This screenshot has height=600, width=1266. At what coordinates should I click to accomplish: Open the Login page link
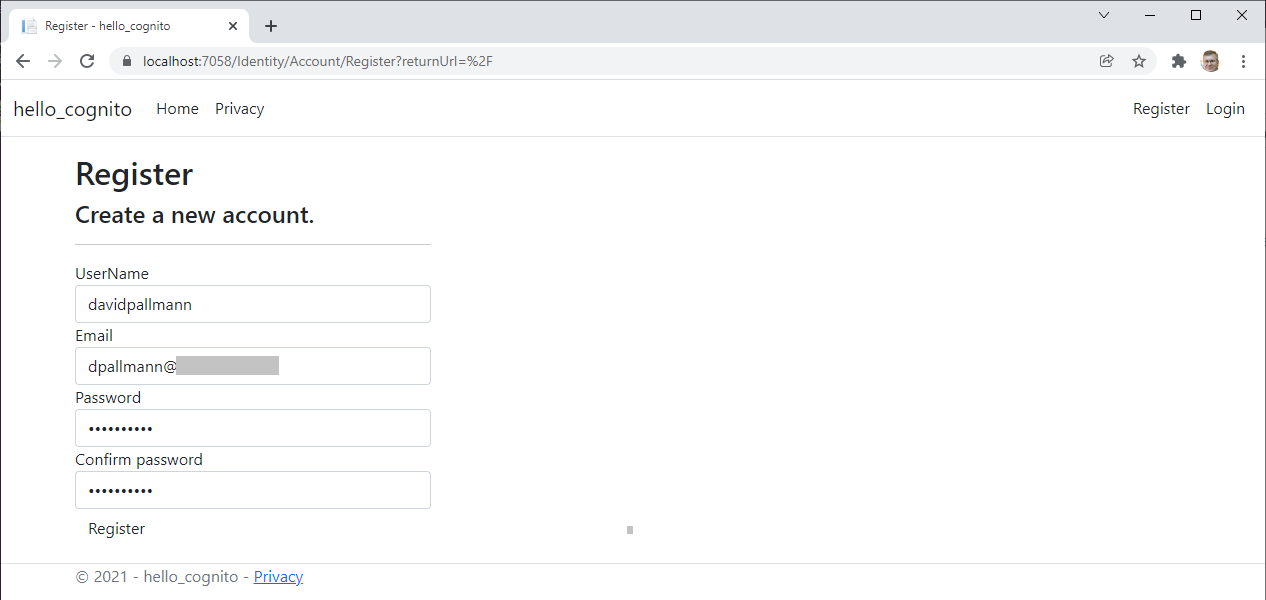[x=1225, y=109]
